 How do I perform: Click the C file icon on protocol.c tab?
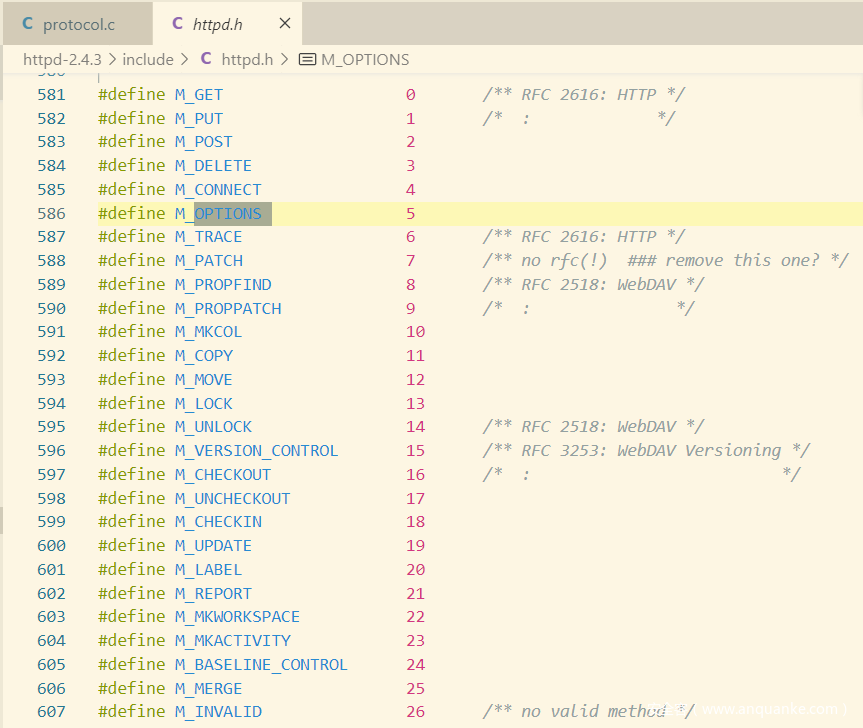pos(27,23)
